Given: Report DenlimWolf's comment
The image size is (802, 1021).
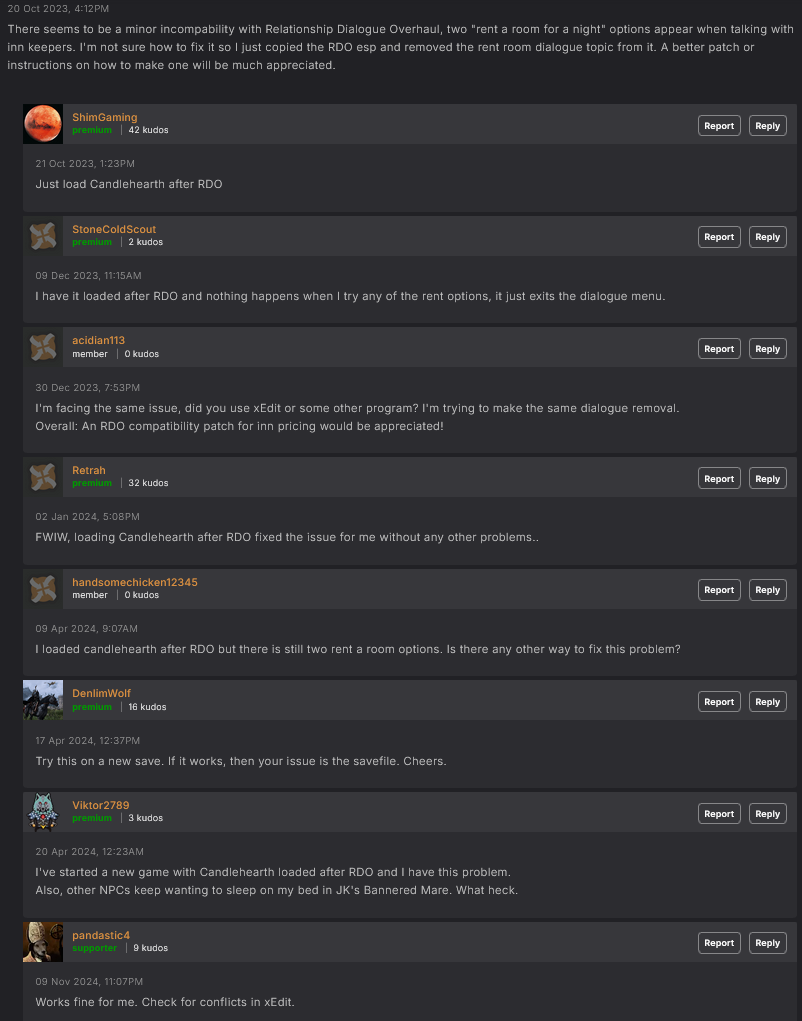Looking at the screenshot, I should [719, 702].
